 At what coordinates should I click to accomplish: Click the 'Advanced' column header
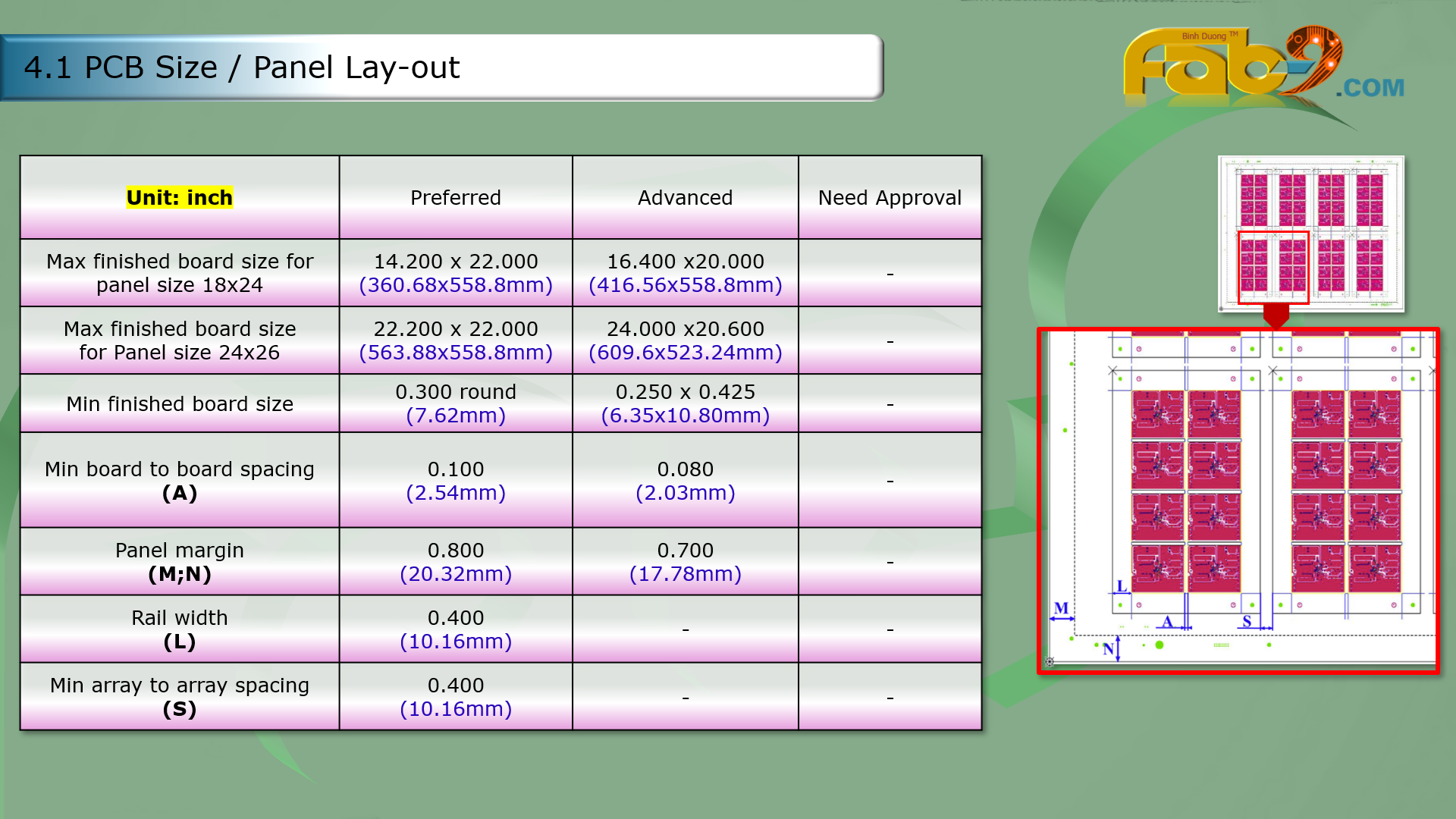(685, 198)
